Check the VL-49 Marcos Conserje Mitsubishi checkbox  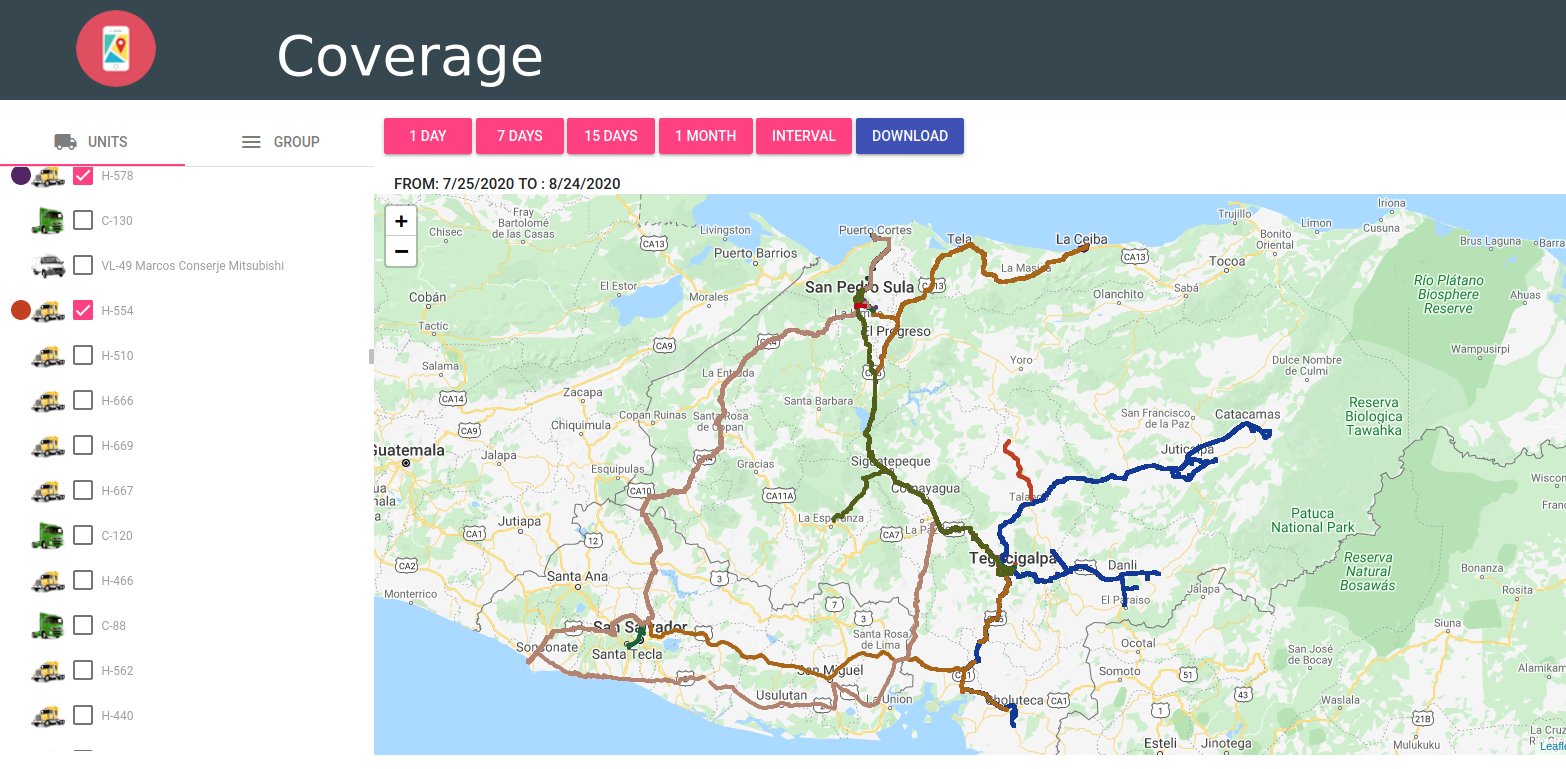(x=84, y=265)
